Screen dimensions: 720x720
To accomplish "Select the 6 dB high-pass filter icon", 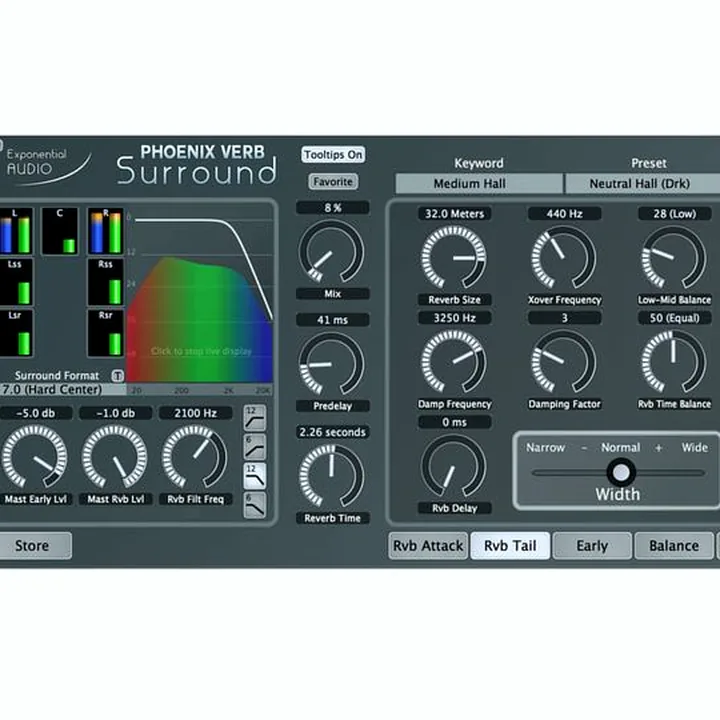I will [x=255, y=447].
